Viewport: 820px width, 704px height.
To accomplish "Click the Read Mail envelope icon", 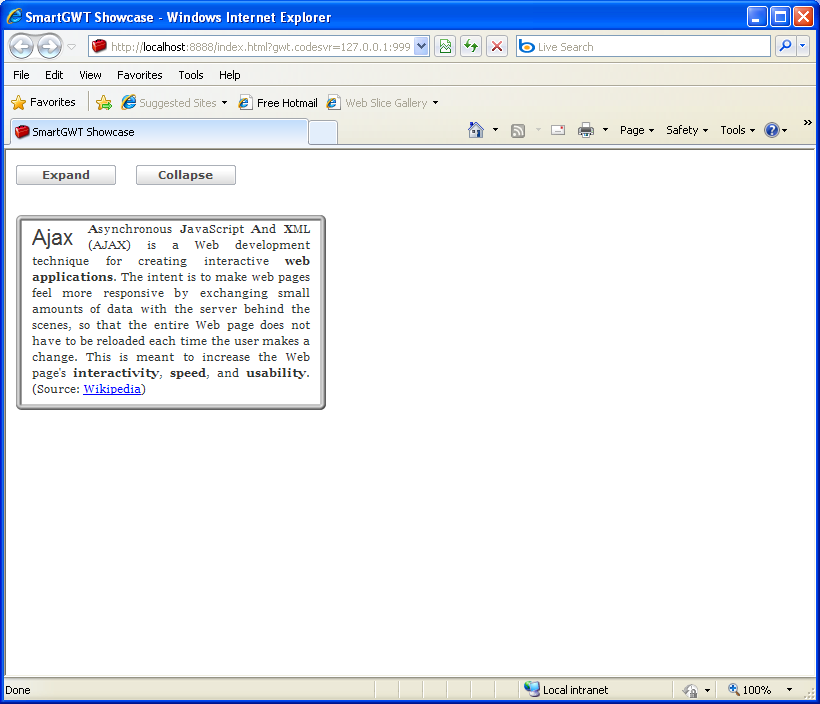I will pyautogui.click(x=558, y=130).
